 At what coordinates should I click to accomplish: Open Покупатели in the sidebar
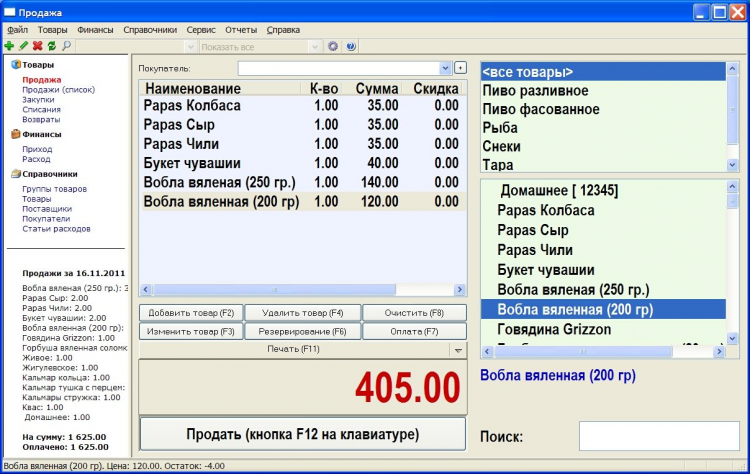click(46, 219)
